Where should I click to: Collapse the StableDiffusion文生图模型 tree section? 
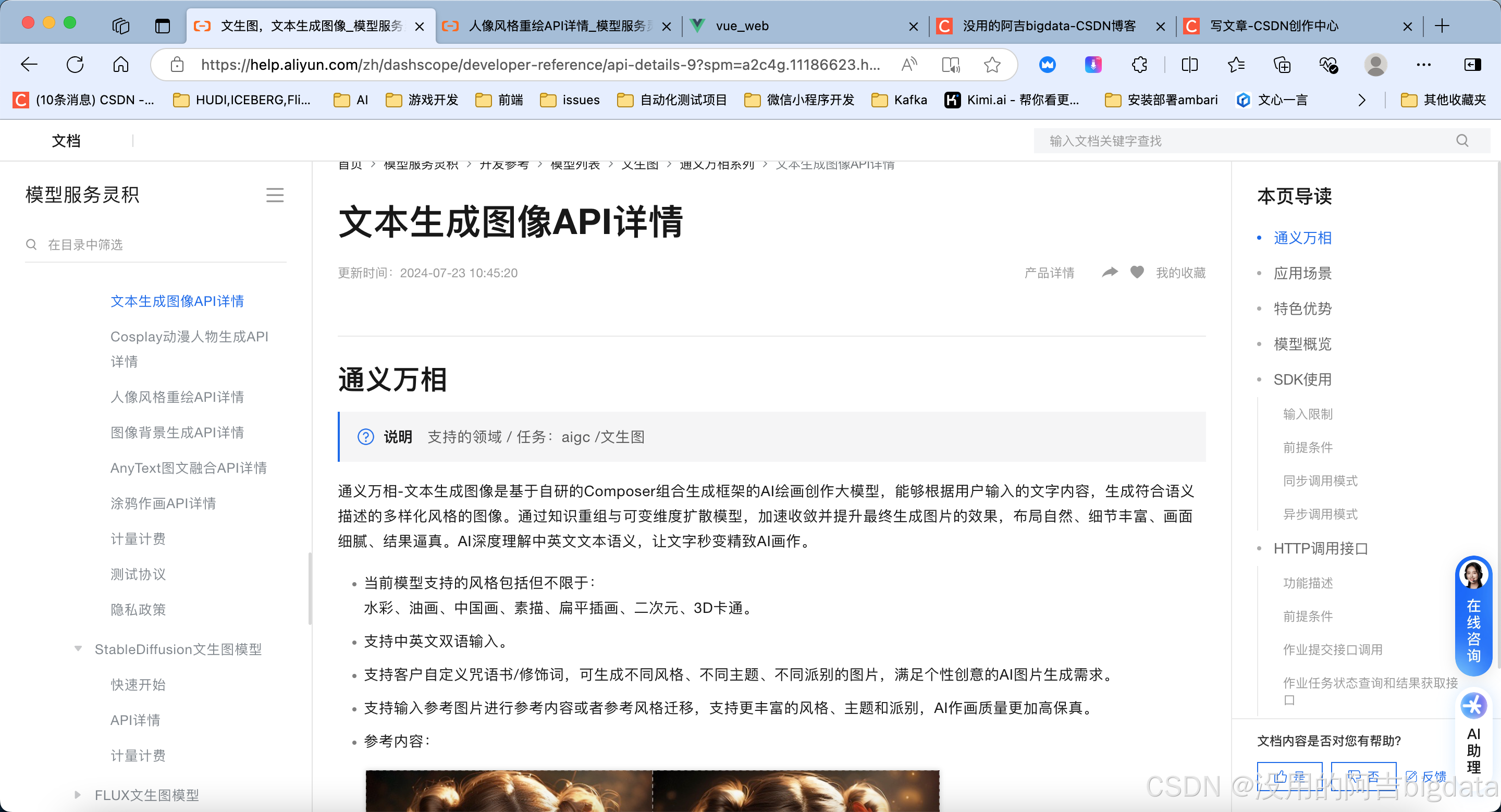78,649
